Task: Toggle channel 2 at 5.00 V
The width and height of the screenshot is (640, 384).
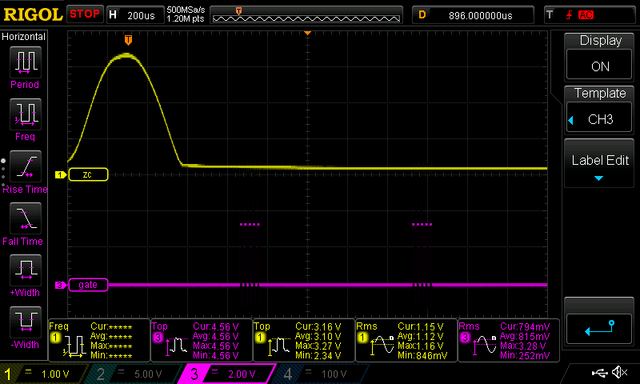Action: click(x=131, y=374)
